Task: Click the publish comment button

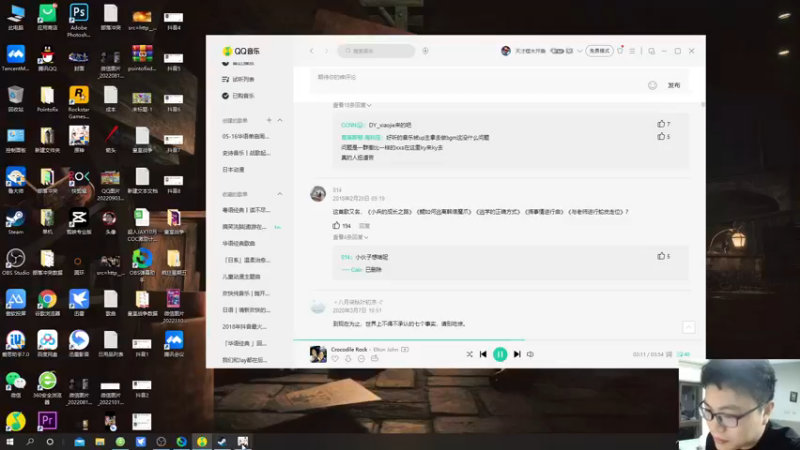Action: pos(674,85)
